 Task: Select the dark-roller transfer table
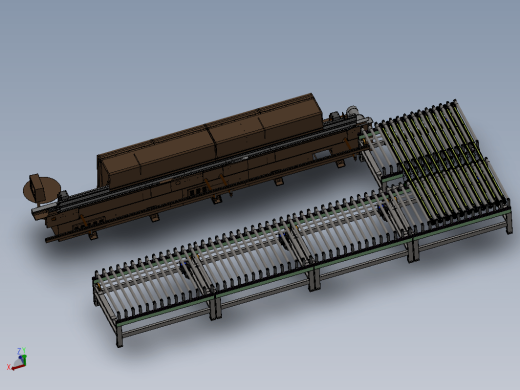(x=443, y=163)
